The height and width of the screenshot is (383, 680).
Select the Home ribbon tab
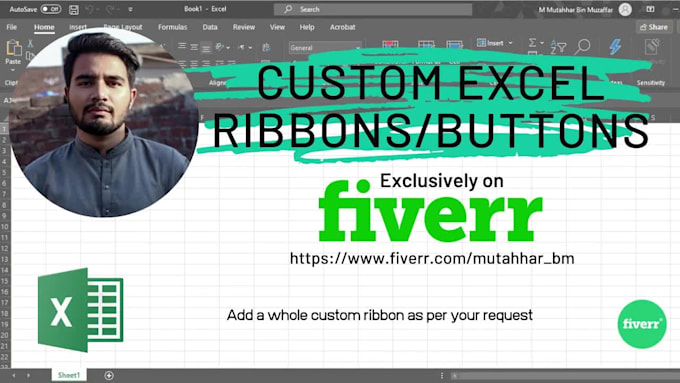tap(44, 27)
